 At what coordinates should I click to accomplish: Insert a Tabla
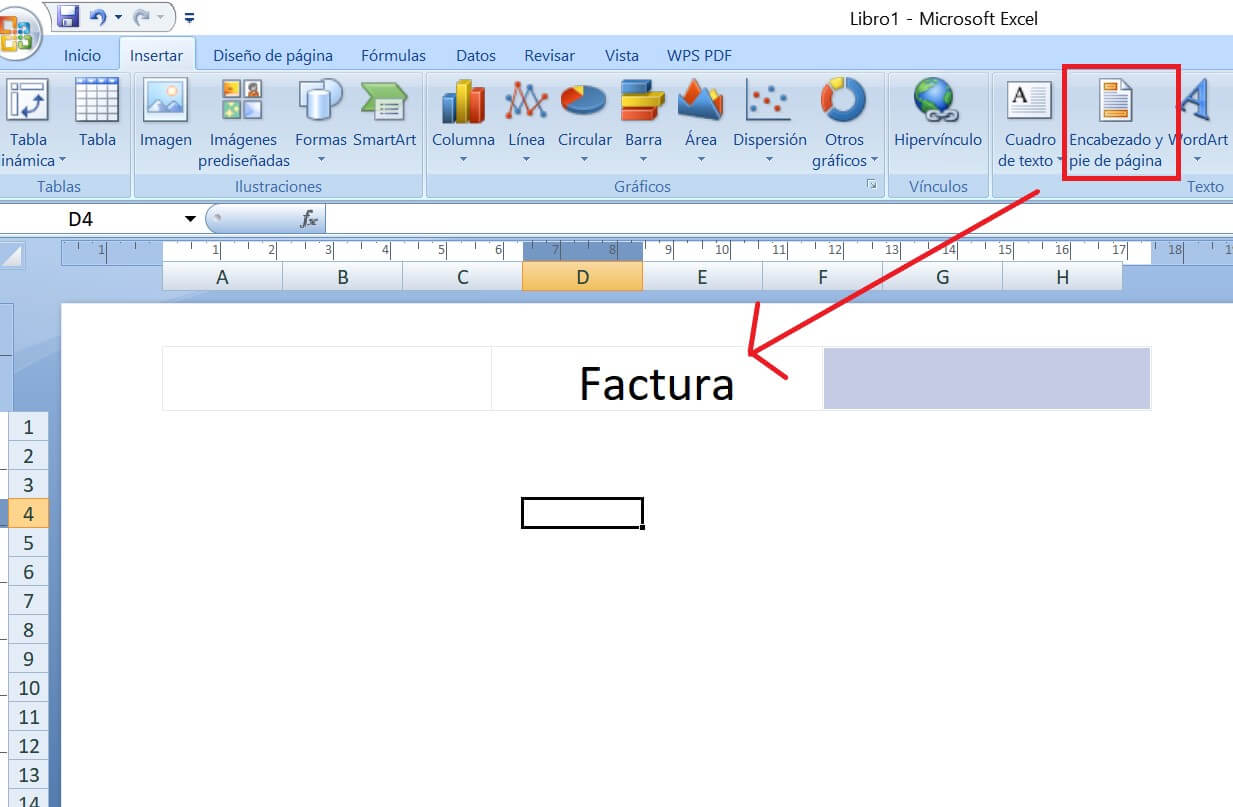[97, 113]
